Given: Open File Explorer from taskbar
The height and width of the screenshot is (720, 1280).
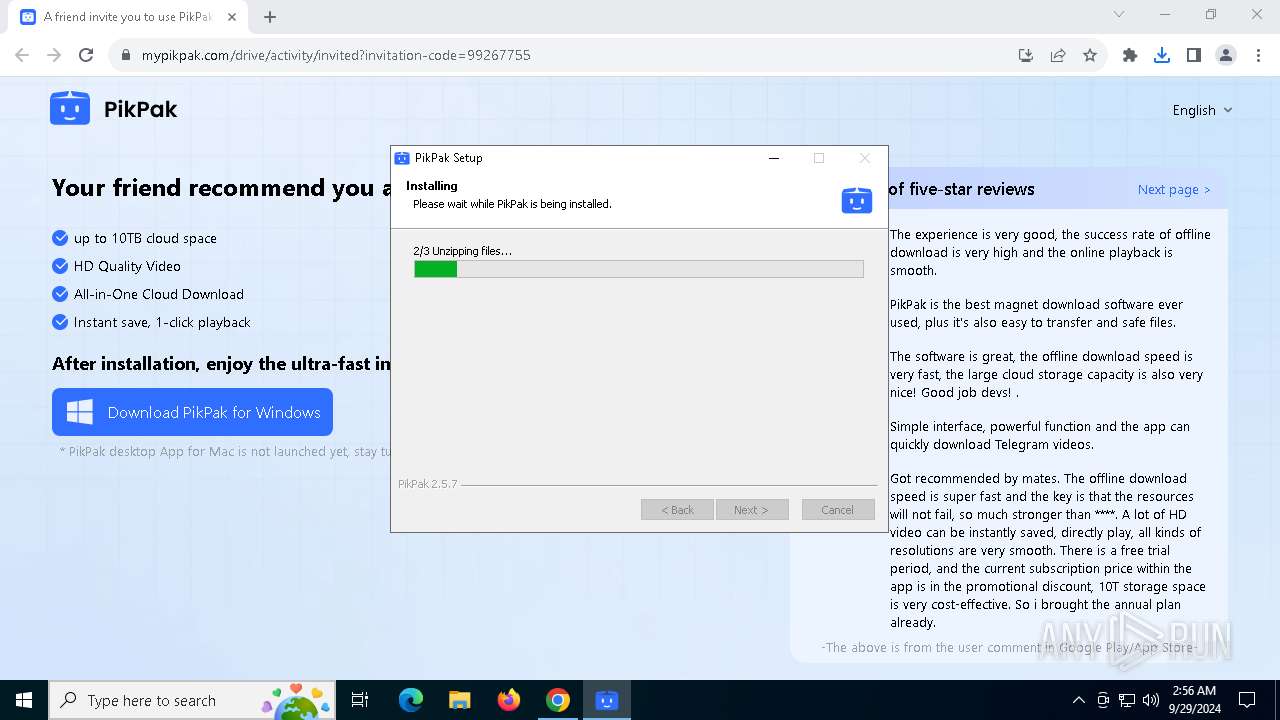Looking at the screenshot, I should click(459, 700).
